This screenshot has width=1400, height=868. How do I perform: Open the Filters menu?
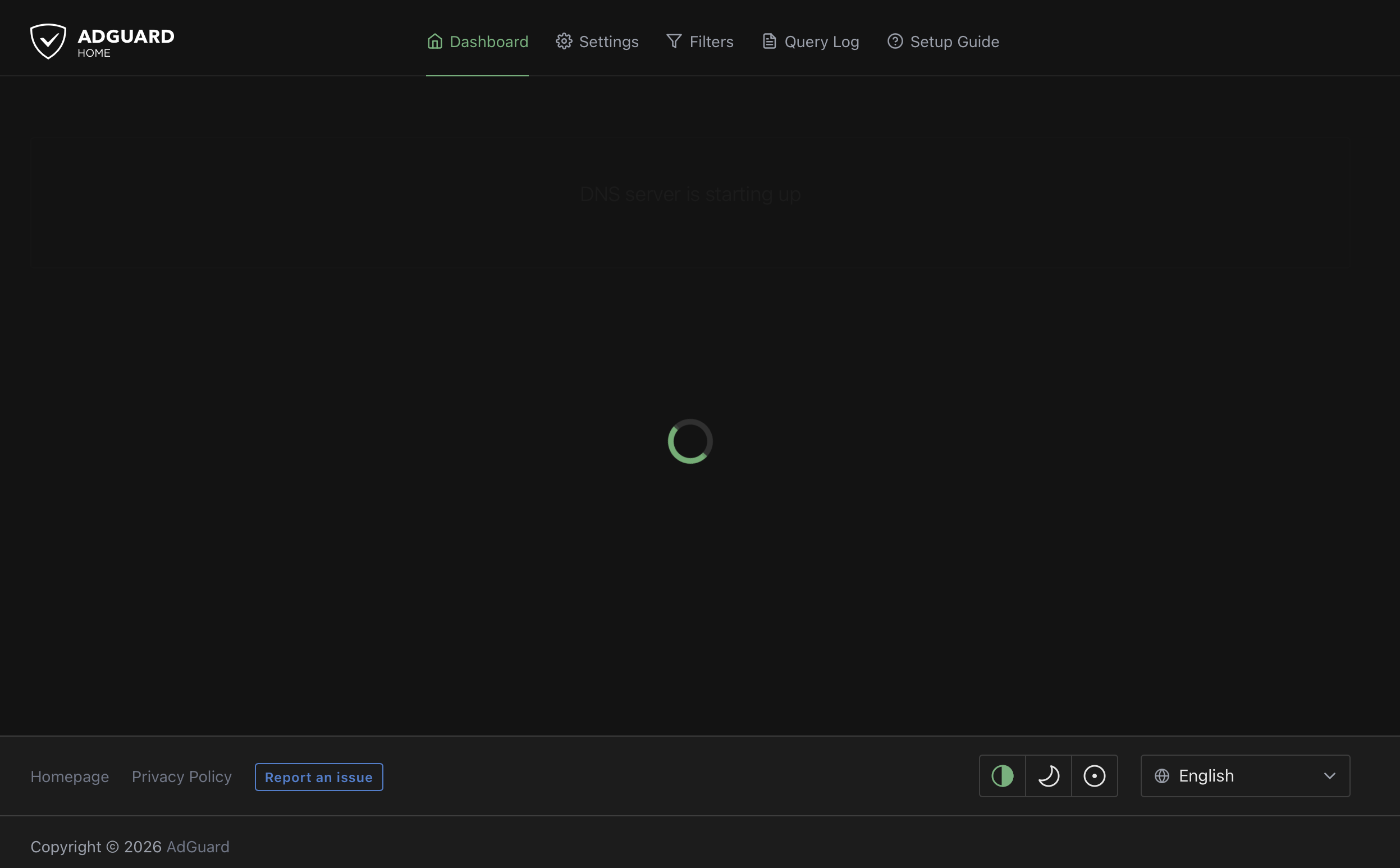(711, 42)
